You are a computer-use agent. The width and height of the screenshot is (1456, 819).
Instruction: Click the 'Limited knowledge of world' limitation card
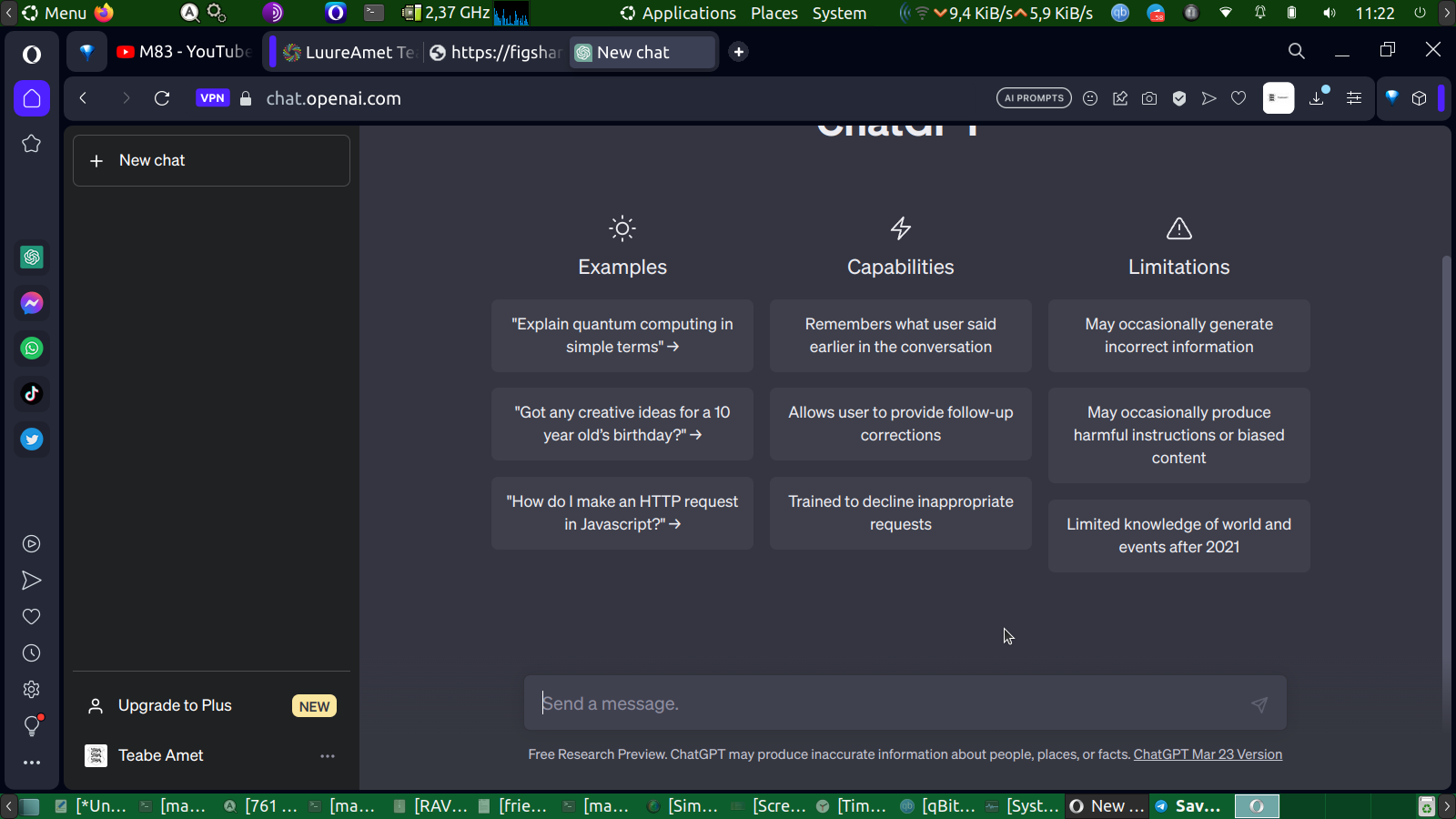click(x=1179, y=536)
